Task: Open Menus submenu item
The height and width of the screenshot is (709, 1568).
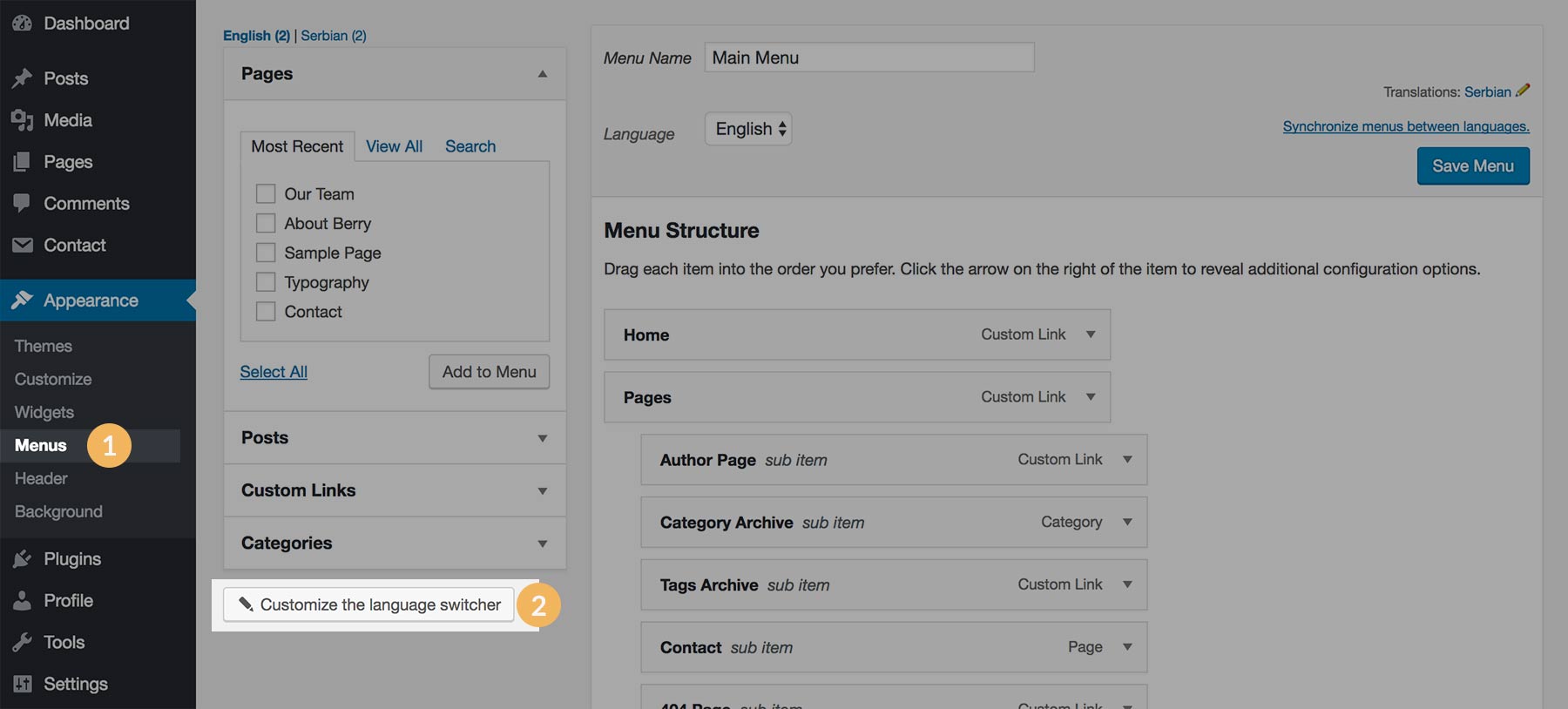Action: pyautogui.click(x=41, y=445)
